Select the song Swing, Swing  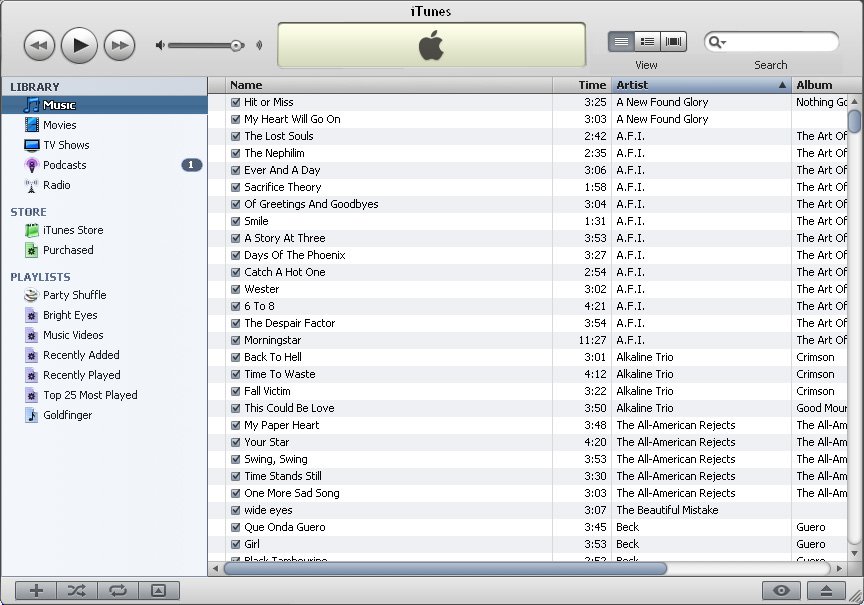click(x=276, y=459)
